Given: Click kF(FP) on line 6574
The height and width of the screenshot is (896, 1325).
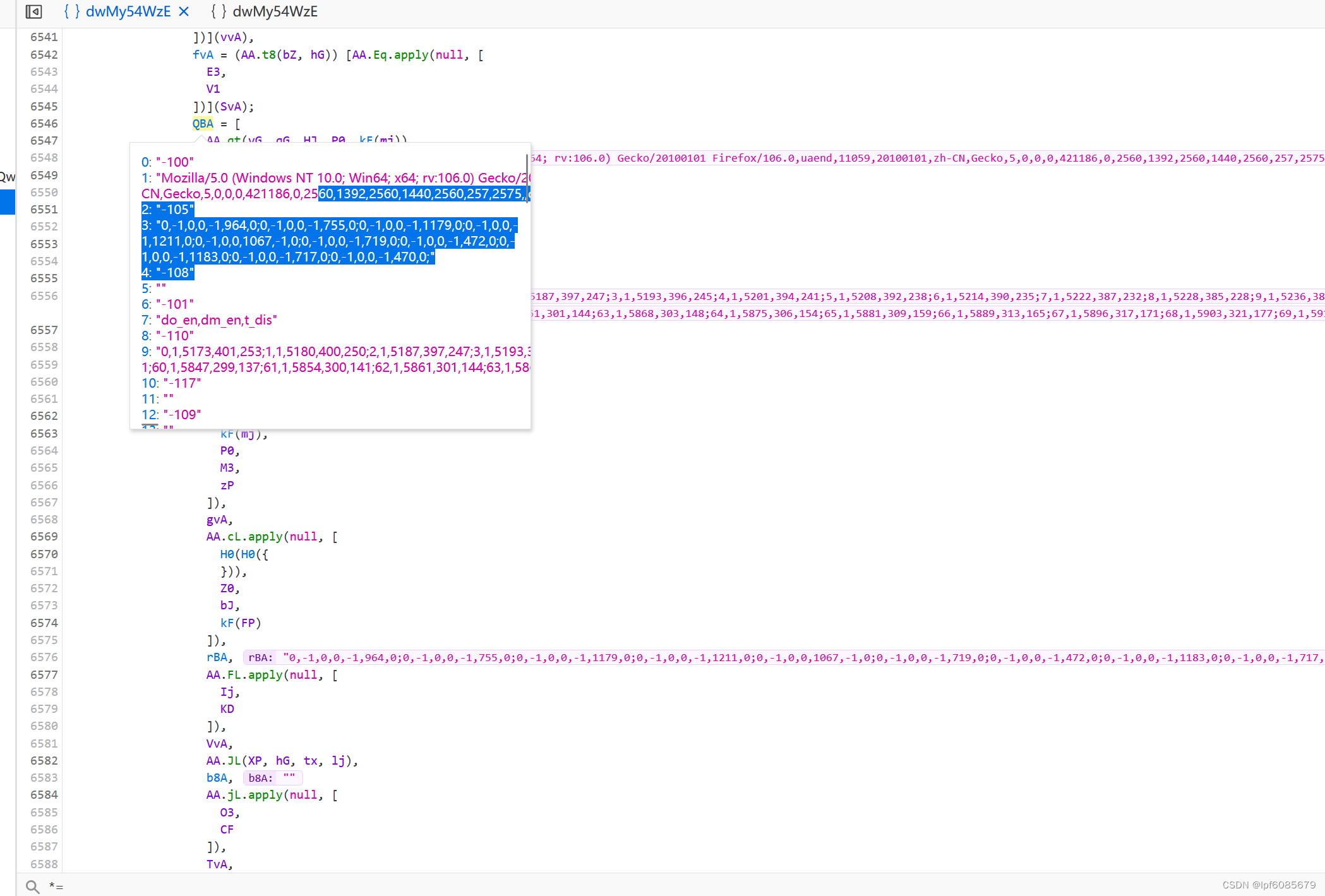Looking at the screenshot, I should tap(241, 623).
